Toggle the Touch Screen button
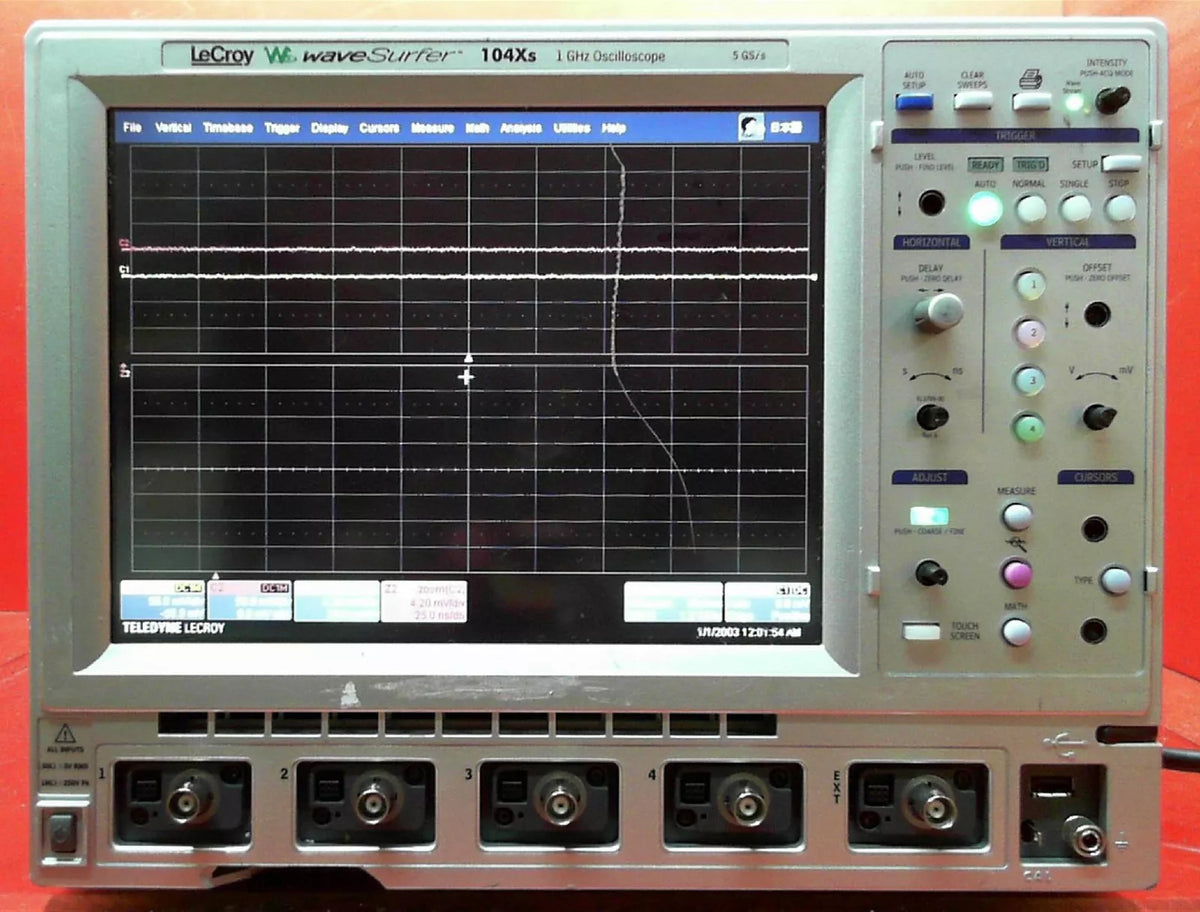1200x912 pixels. point(920,631)
